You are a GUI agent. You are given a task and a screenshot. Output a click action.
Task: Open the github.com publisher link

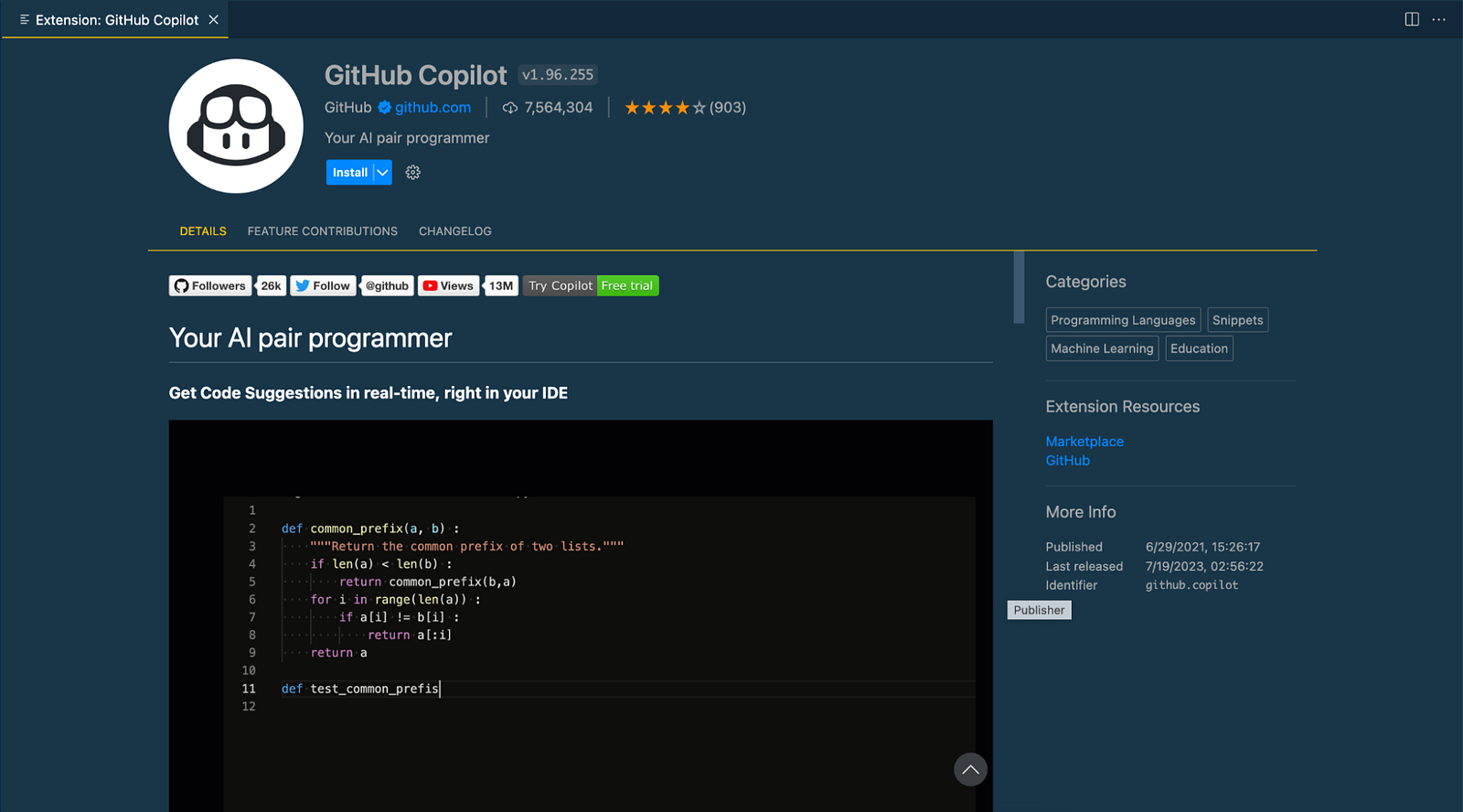432,108
